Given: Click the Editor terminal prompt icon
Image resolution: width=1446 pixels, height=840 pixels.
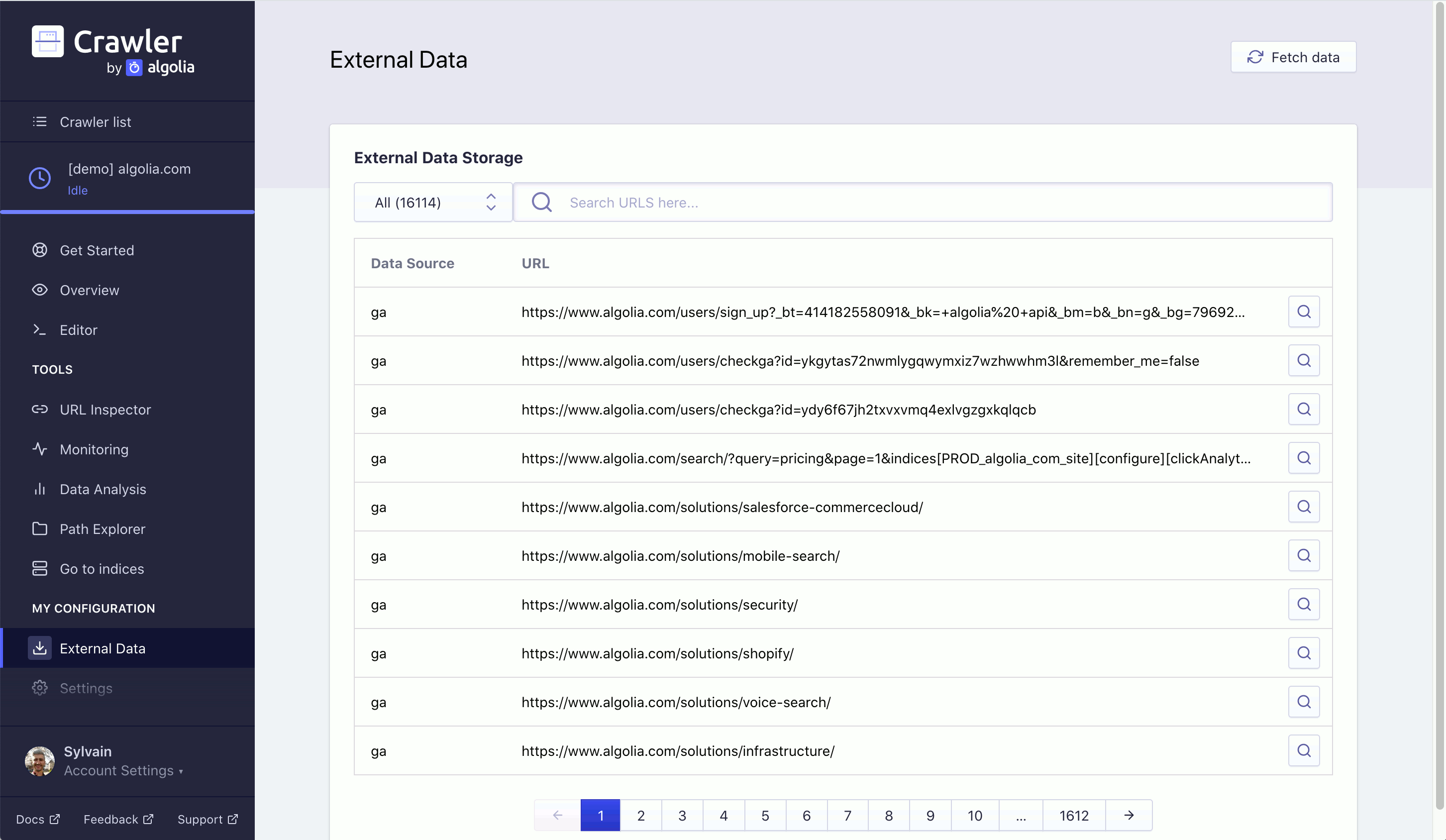Looking at the screenshot, I should [x=40, y=329].
